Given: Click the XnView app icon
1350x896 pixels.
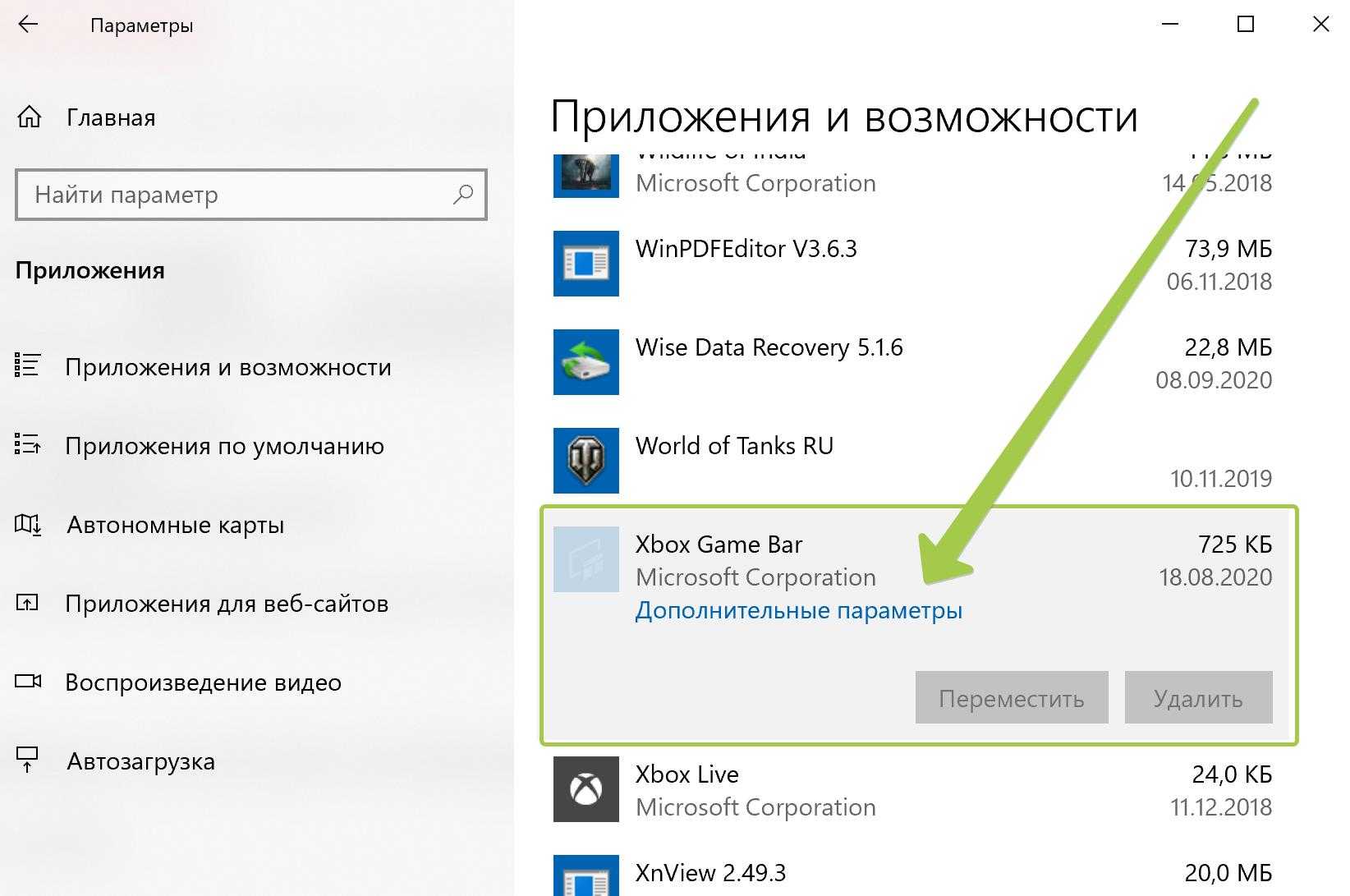Looking at the screenshot, I should 585,875.
